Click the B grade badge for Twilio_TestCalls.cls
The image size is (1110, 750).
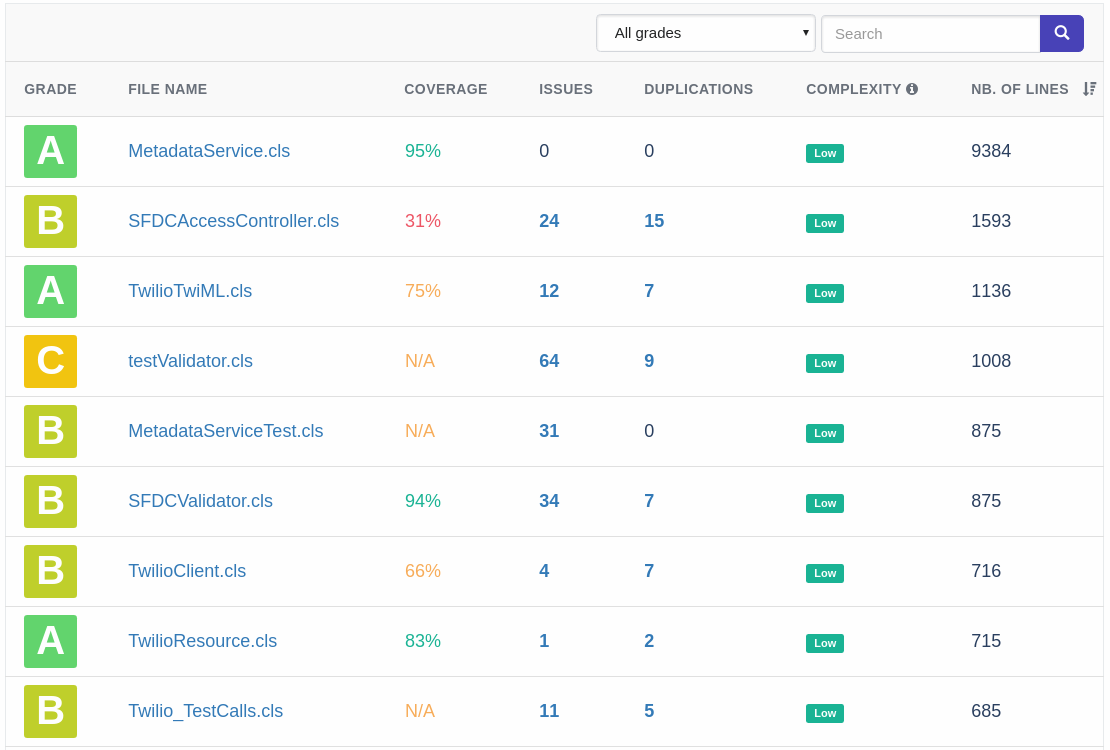50,712
